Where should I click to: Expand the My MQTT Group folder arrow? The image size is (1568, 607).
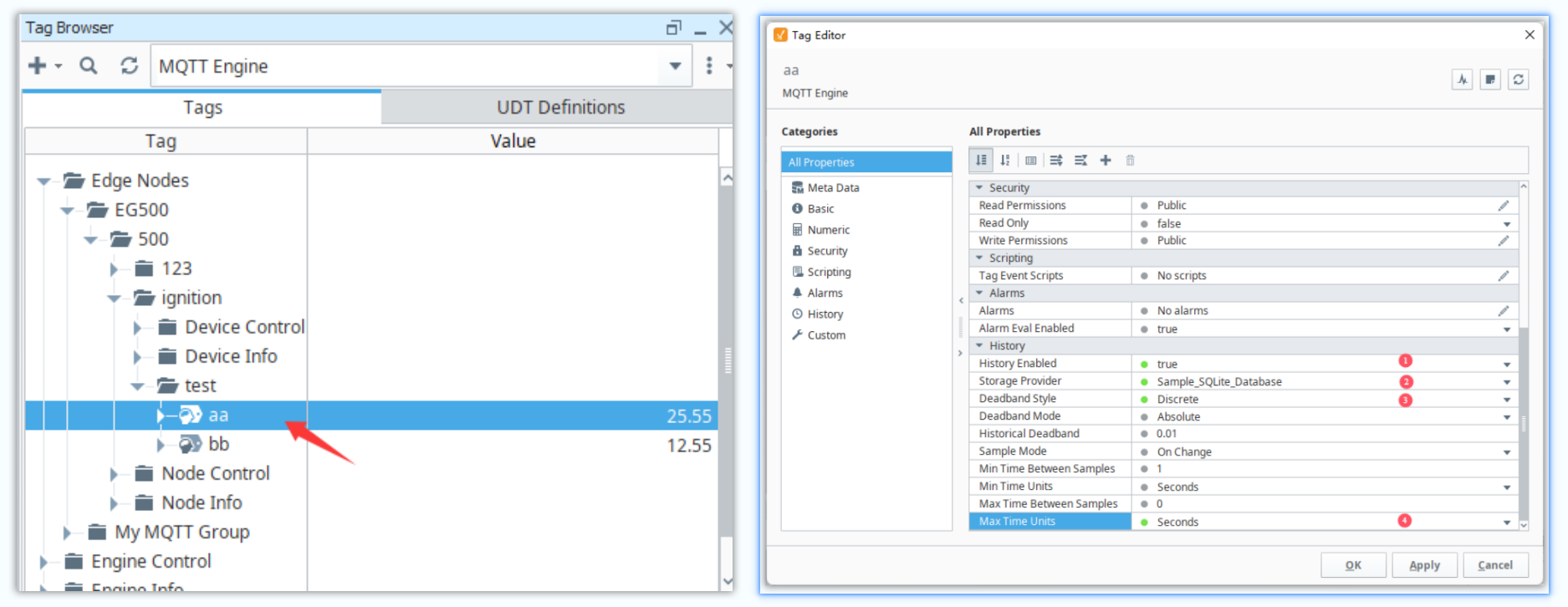pos(68,533)
